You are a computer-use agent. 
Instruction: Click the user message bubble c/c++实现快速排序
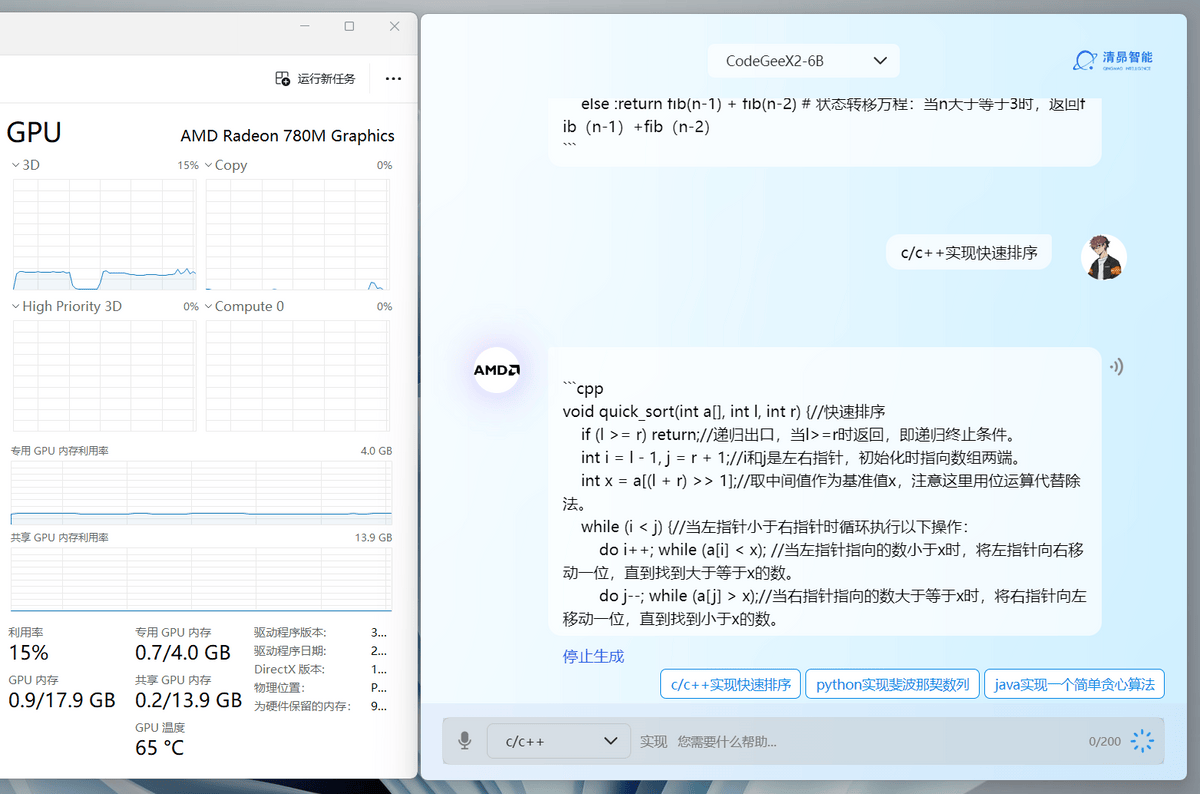pyautogui.click(x=968, y=253)
